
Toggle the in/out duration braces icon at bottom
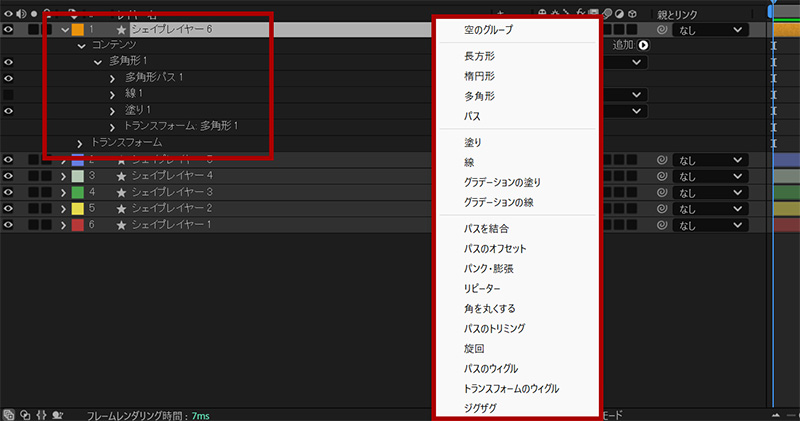tap(41, 415)
